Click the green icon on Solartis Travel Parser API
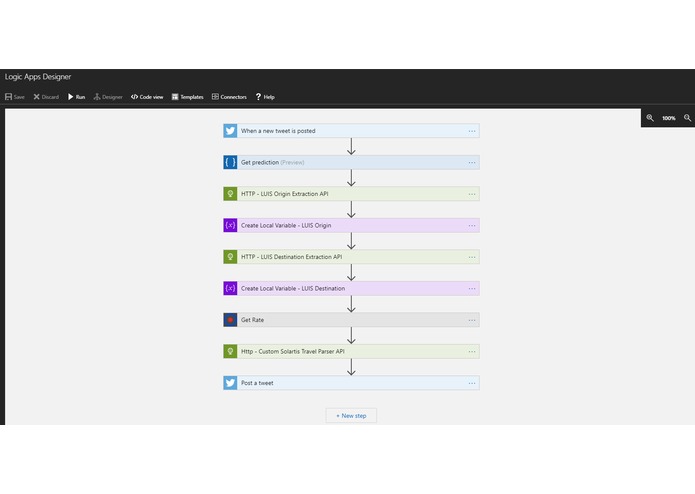Viewport: 695px width, 494px height. (x=230, y=351)
